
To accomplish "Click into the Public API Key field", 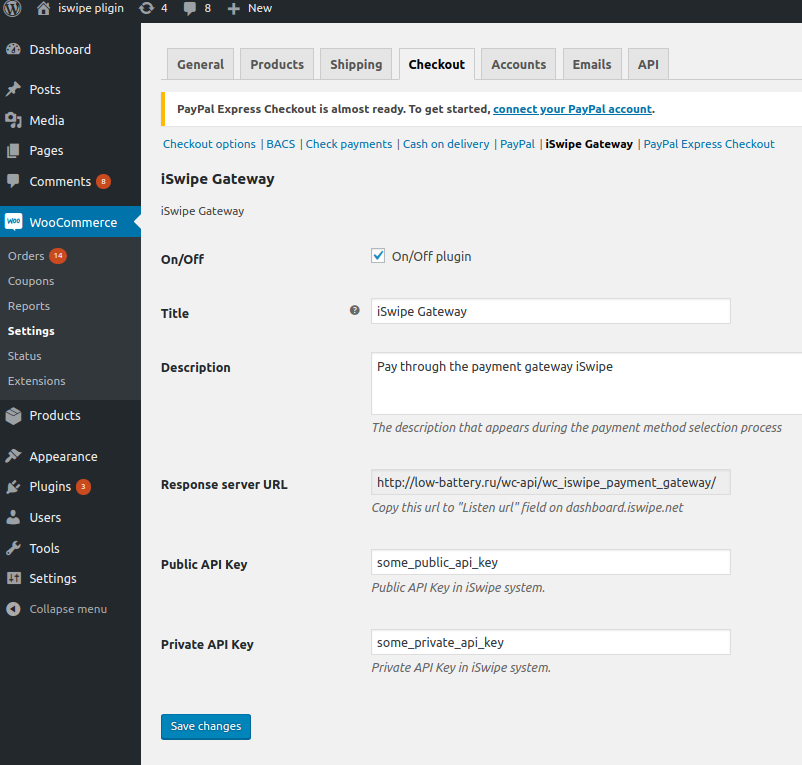I will click(551, 562).
